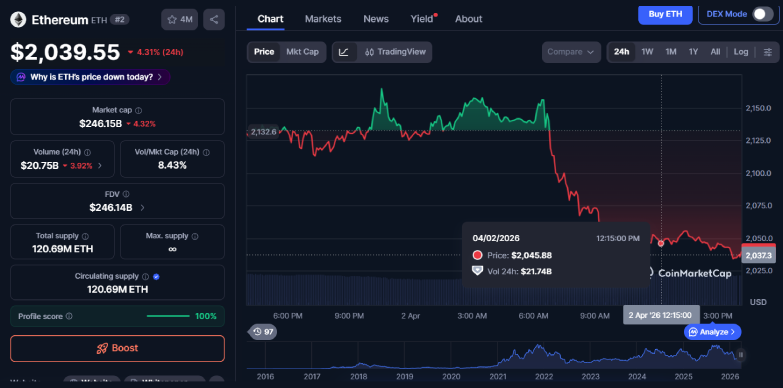Click the Analyze button

(713, 332)
